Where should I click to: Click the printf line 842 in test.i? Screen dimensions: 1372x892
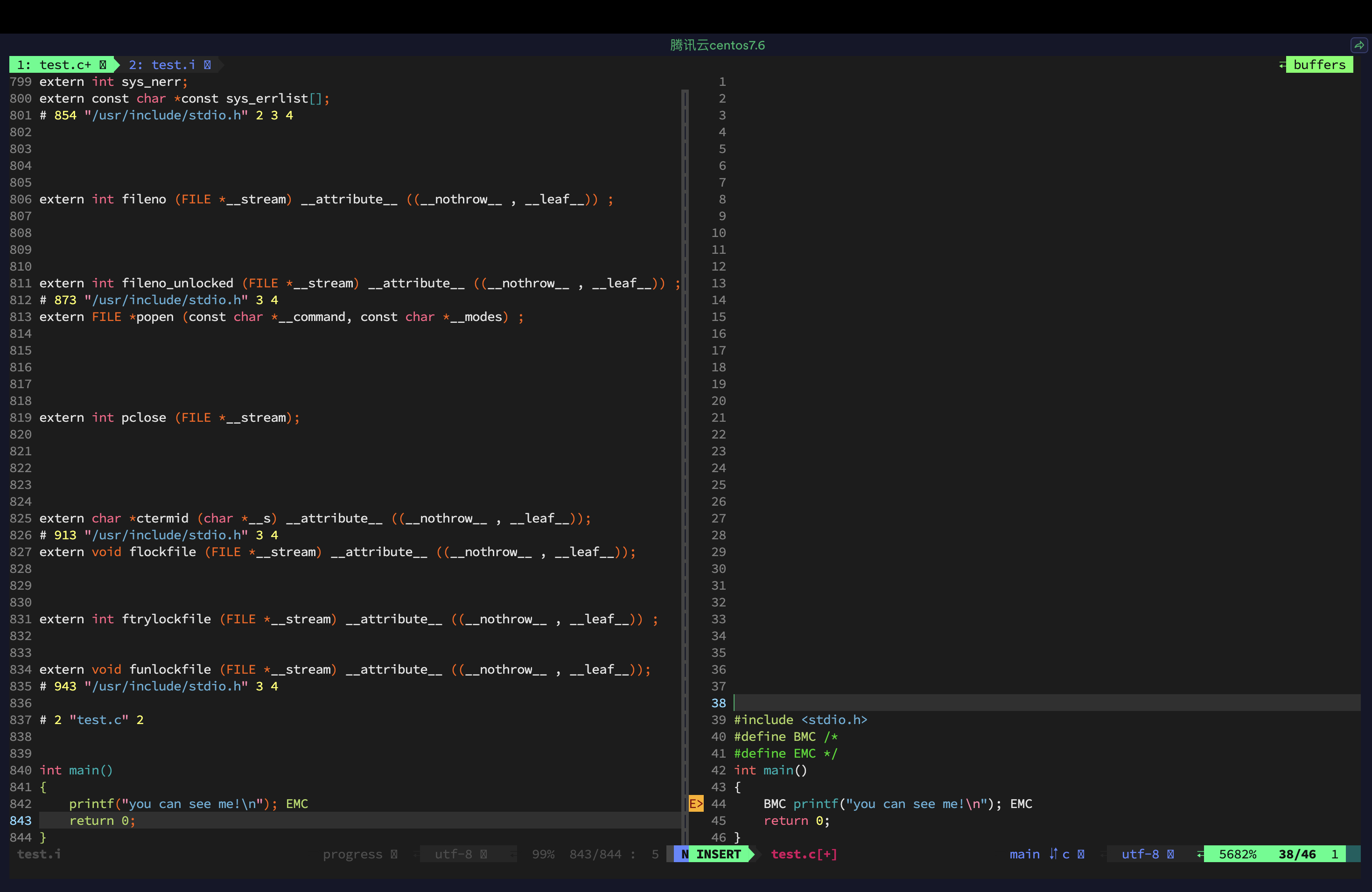point(189,804)
